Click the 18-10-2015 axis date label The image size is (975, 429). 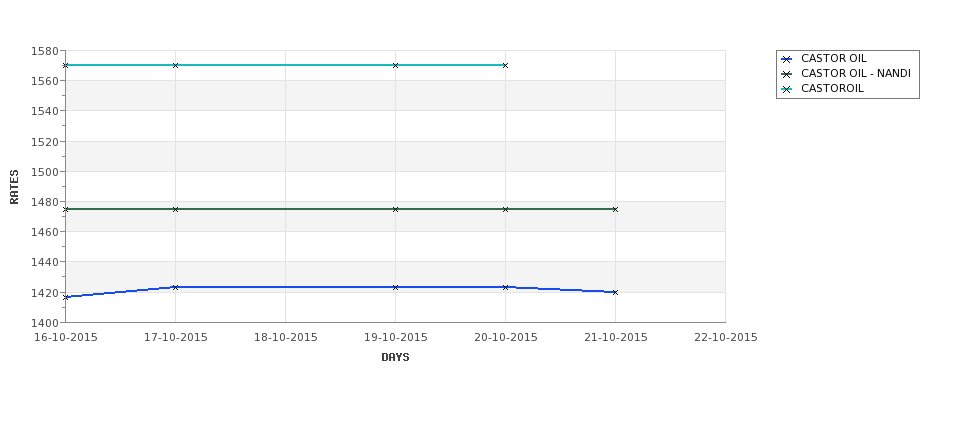click(x=285, y=338)
